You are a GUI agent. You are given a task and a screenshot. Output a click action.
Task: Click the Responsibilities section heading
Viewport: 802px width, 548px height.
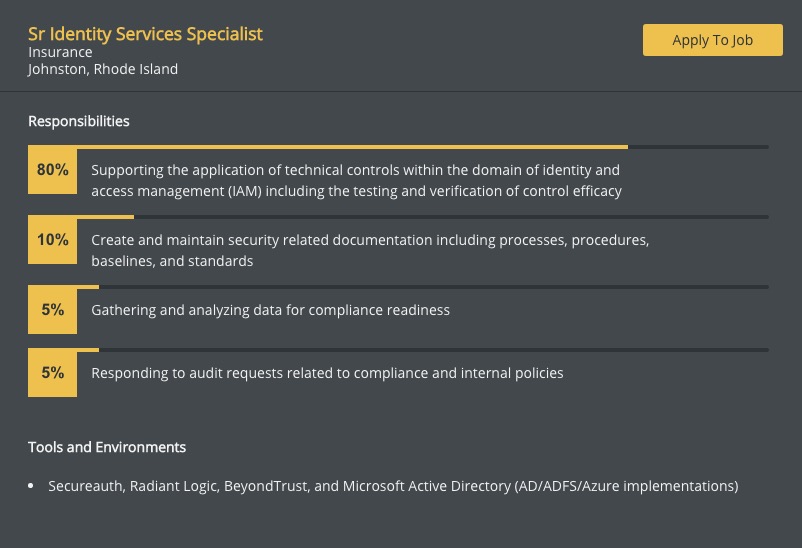pos(79,121)
